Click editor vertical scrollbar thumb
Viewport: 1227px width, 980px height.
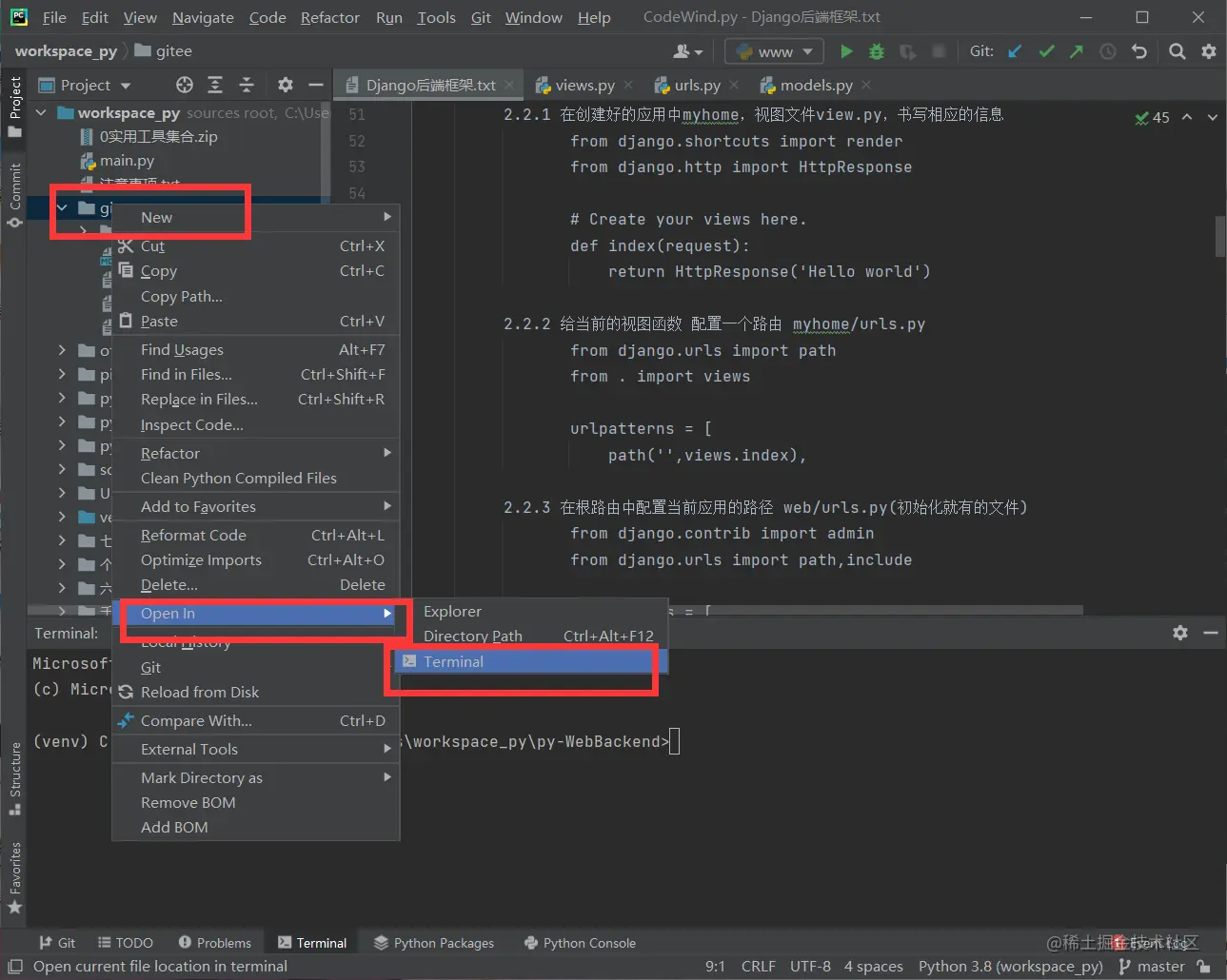tap(1219, 237)
